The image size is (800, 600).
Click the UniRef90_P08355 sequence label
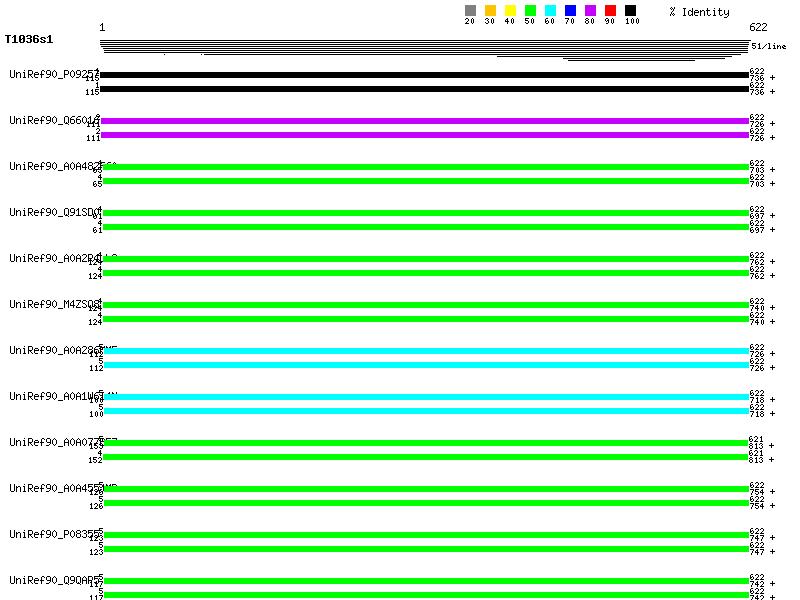pyautogui.click(x=52, y=534)
